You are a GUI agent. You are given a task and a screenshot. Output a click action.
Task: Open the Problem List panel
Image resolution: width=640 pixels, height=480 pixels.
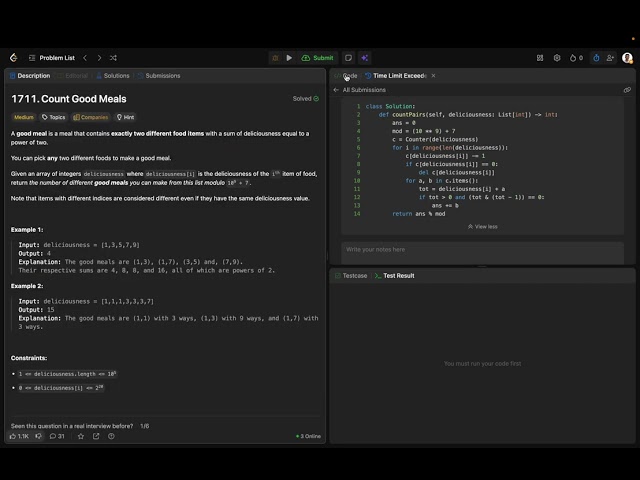point(52,58)
